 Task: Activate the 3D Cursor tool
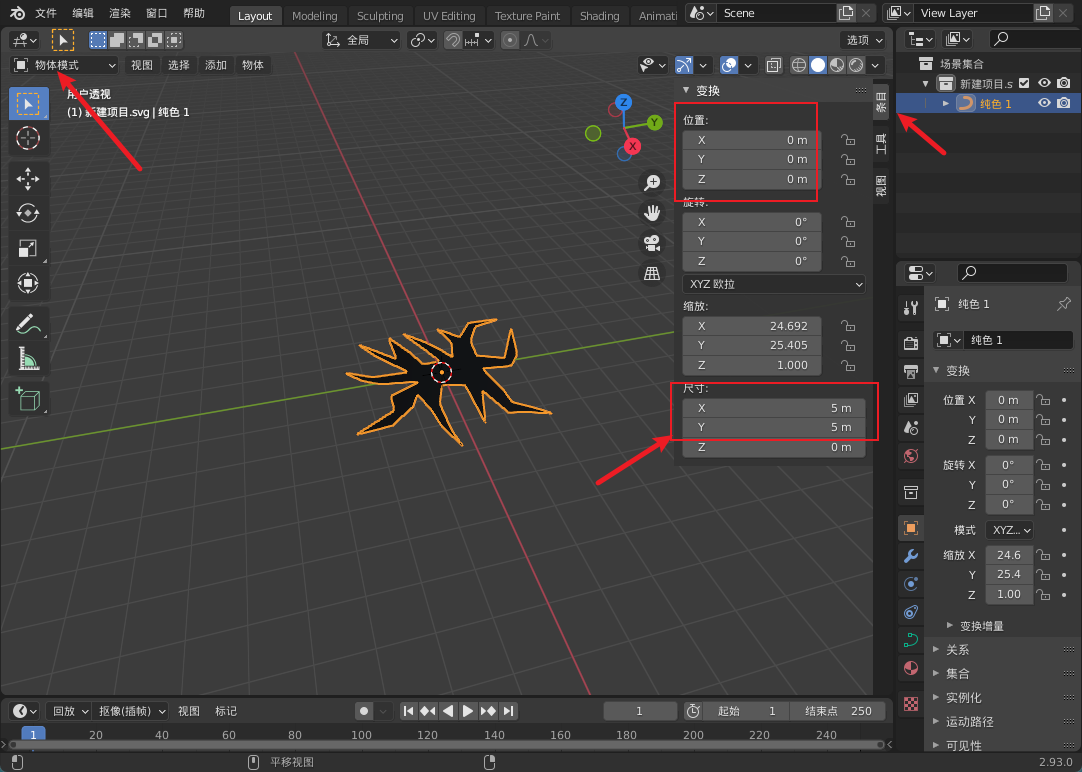pyautogui.click(x=28, y=138)
